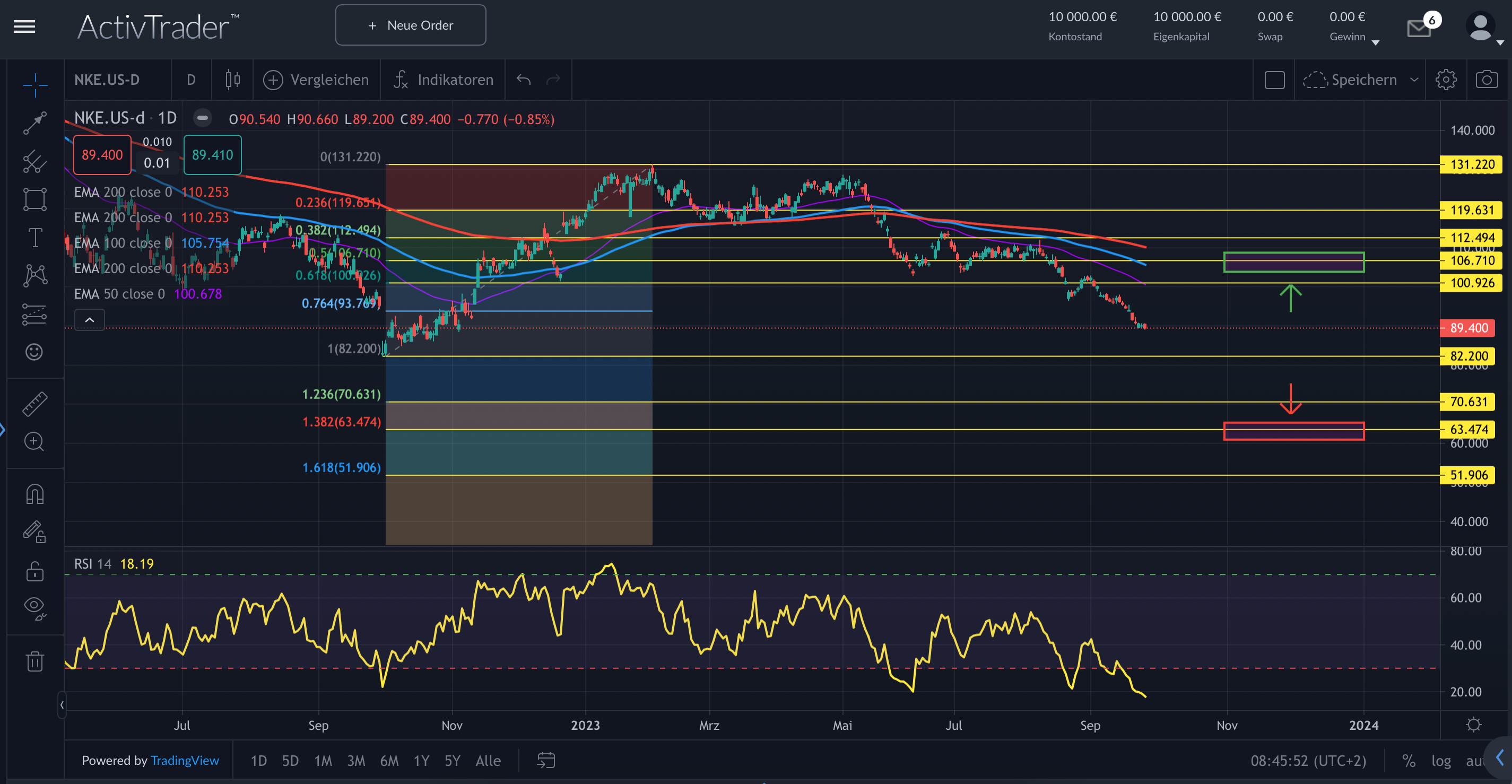Select the trend line drawing tool
This screenshot has width=1512, height=784.
click(x=34, y=123)
